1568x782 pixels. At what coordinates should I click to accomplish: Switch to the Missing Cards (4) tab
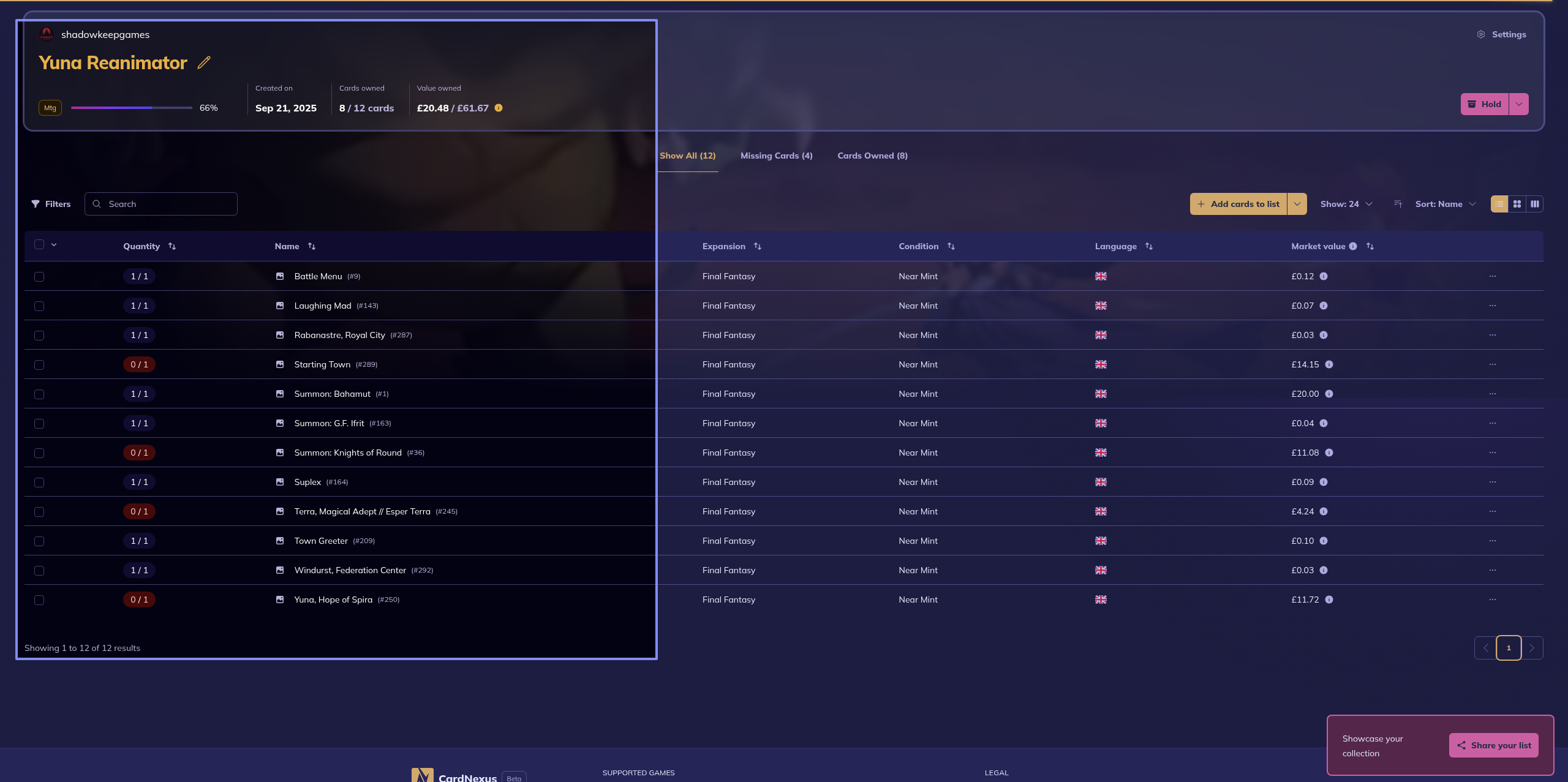point(776,156)
